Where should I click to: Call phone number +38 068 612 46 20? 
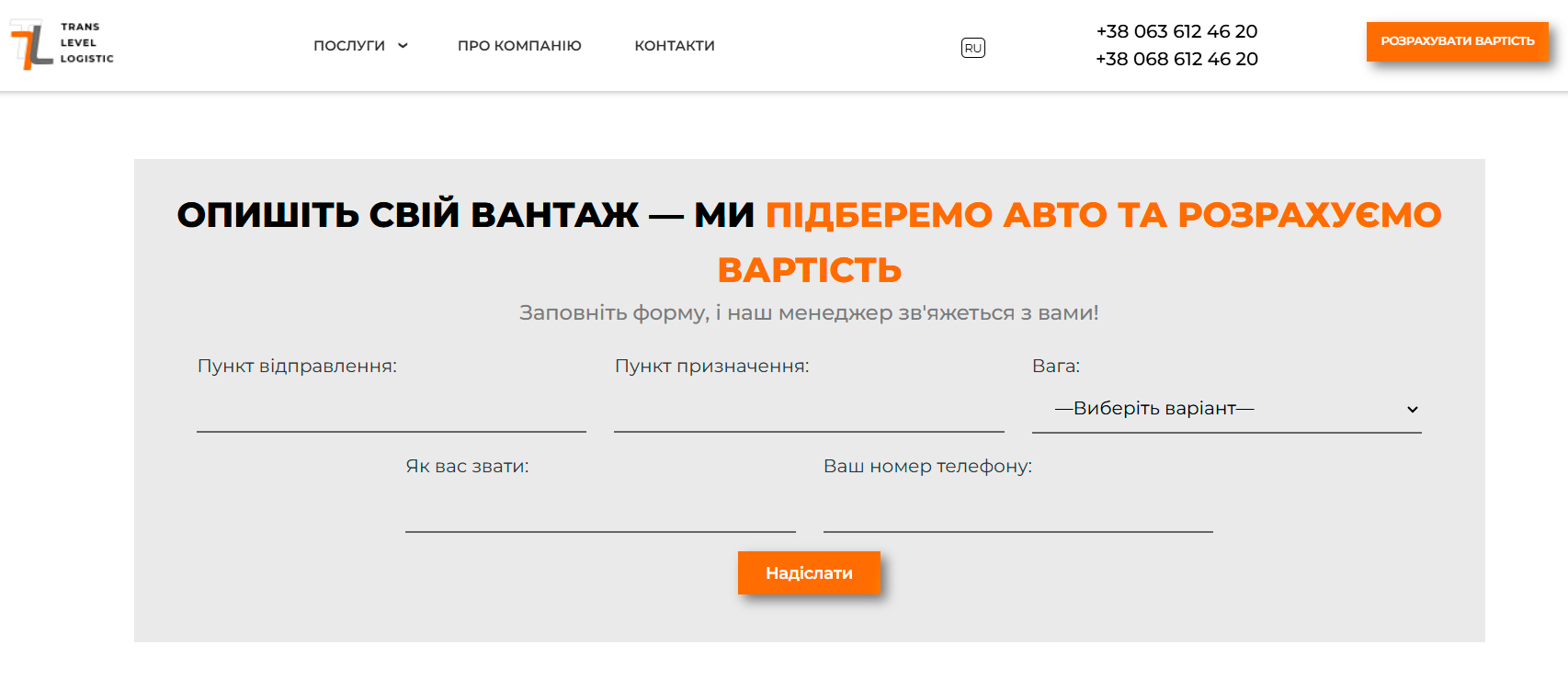pyautogui.click(x=1176, y=59)
